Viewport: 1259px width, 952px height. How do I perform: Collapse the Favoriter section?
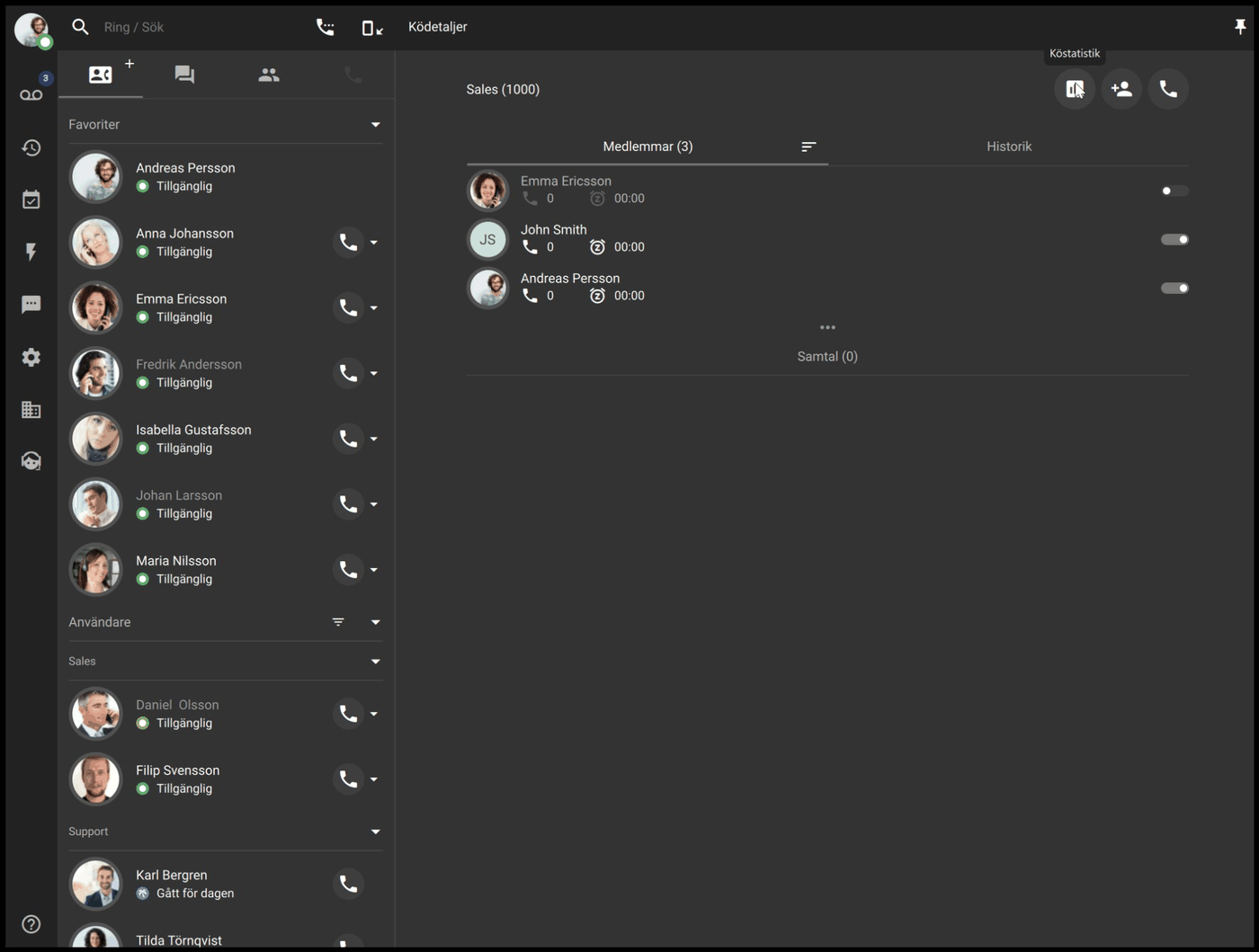[375, 125]
